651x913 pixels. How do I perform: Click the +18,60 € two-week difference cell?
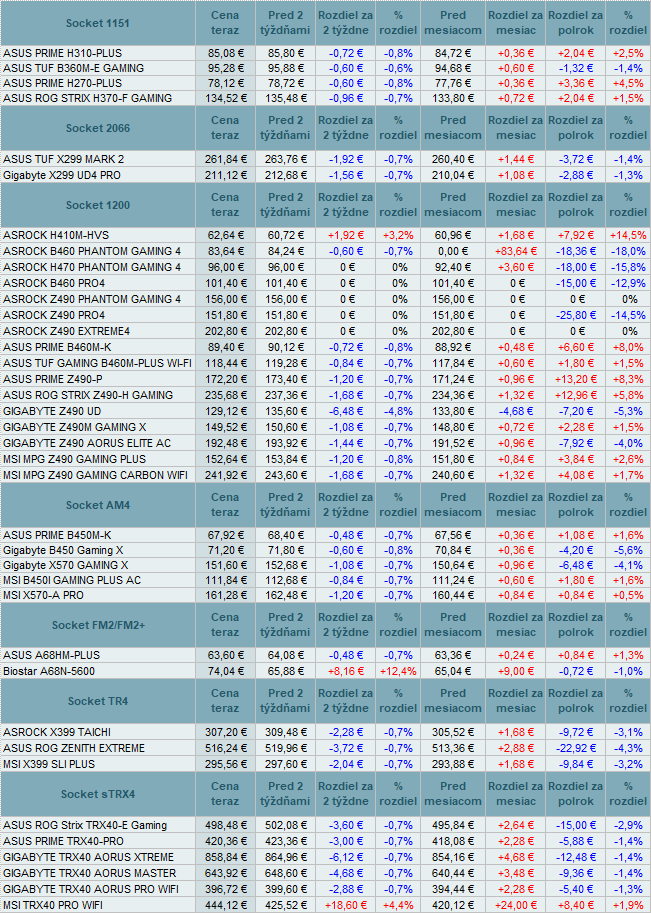point(345,905)
